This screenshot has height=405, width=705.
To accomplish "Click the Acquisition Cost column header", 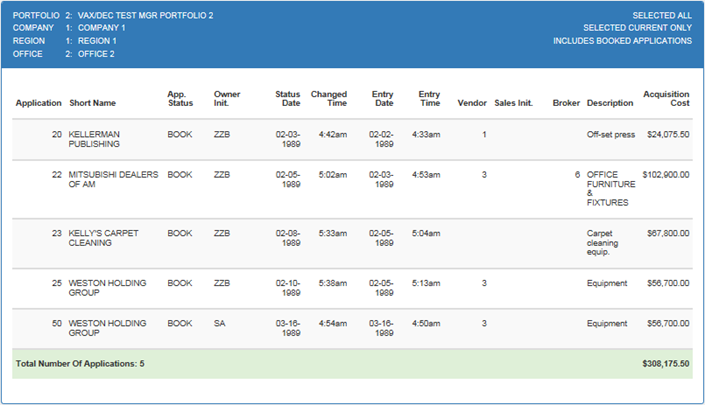I will [x=666, y=98].
